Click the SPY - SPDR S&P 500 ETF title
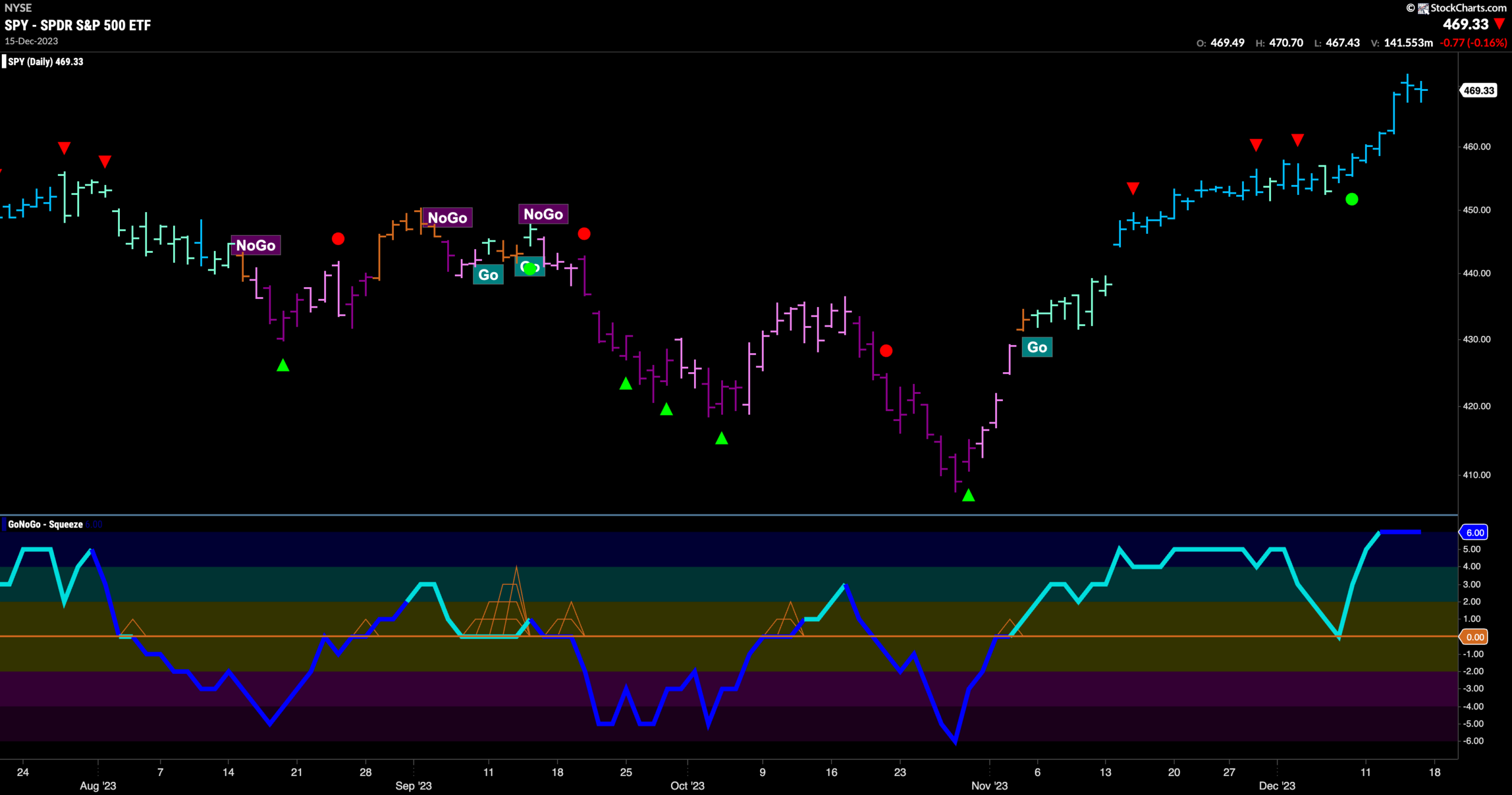Viewport: 1512px width, 795px height. click(78, 25)
